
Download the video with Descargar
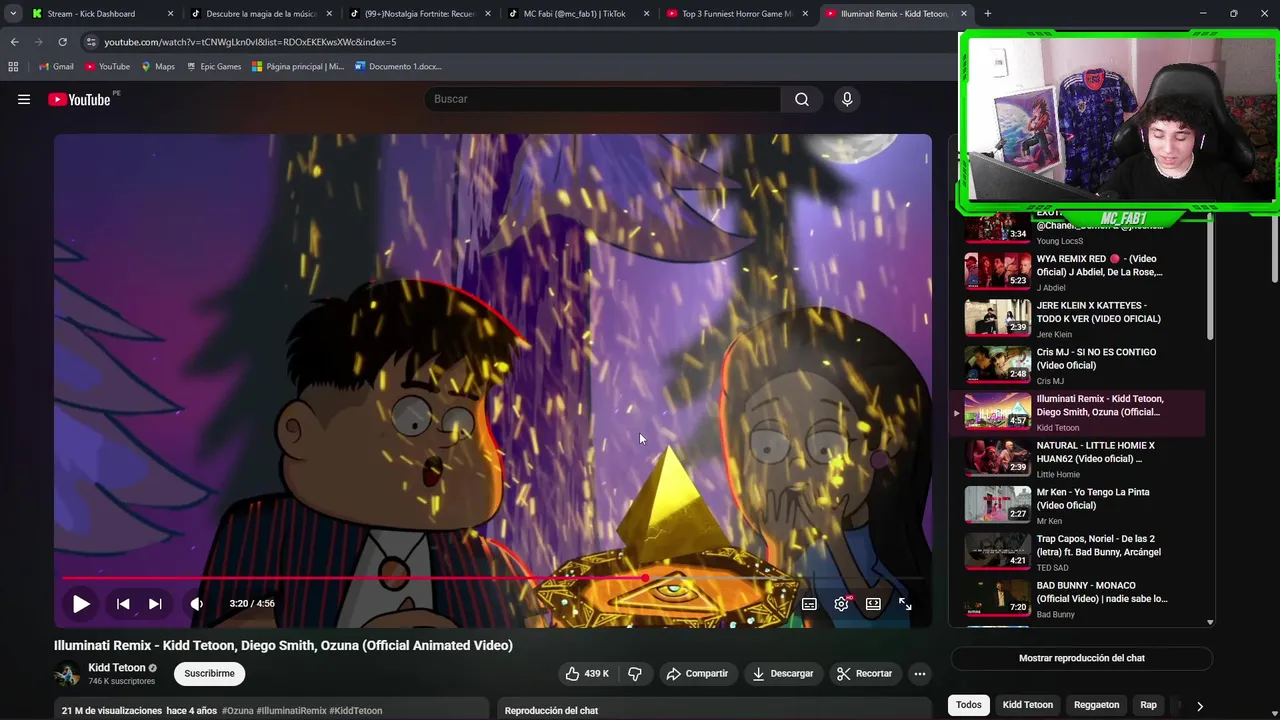click(x=783, y=674)
